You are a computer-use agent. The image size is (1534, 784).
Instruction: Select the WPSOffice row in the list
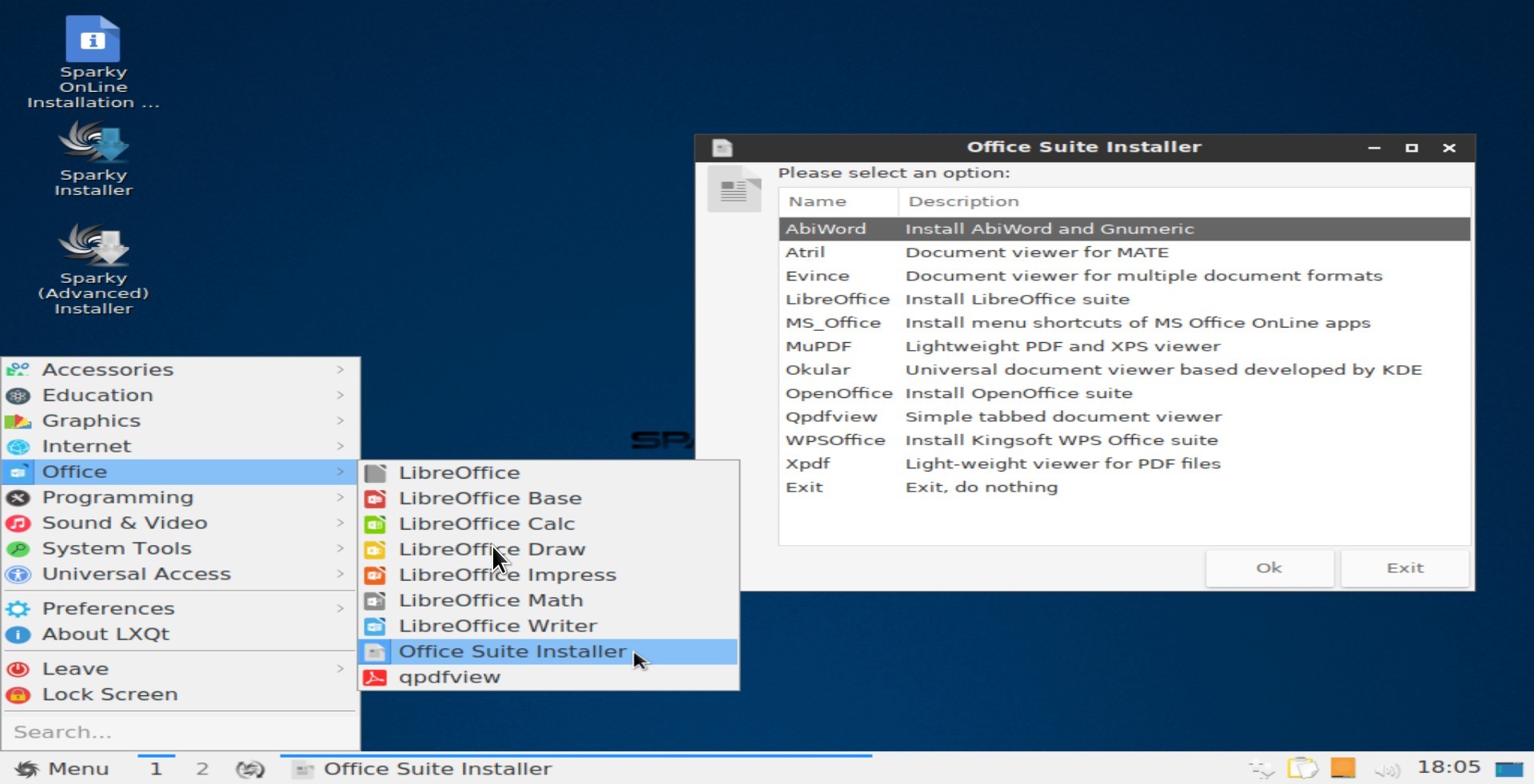click(x=835, y=440)
